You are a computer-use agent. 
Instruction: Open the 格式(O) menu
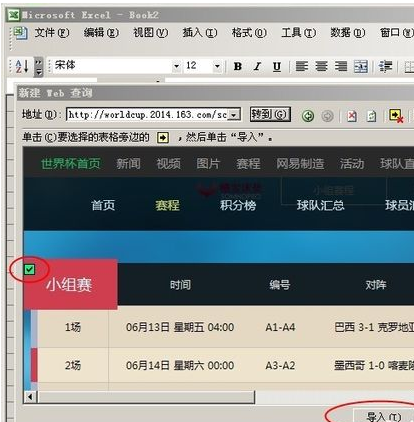[x=249, y=33]
